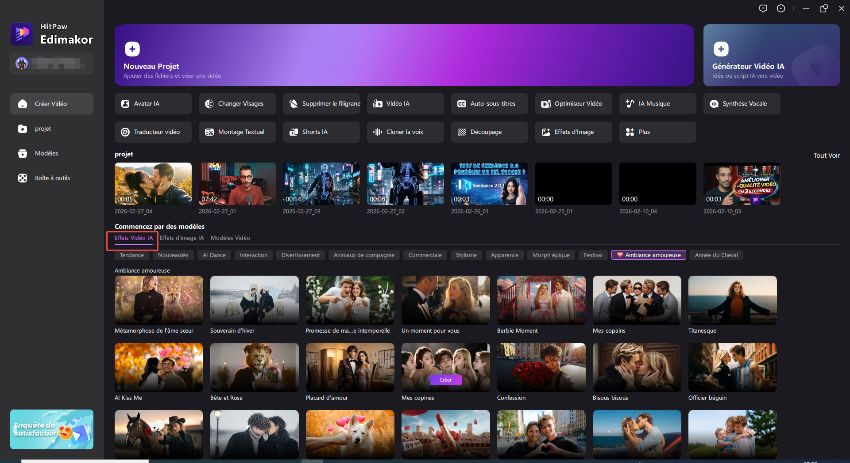The width and height of the screenshot is (850, 463).
Task: Open the Bête et Rose template
Action: coord(254,367)
